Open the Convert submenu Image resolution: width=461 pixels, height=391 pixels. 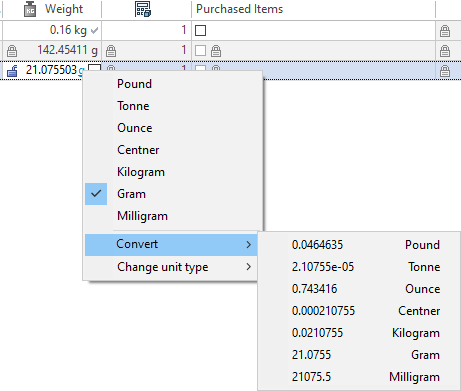(171, 245)
